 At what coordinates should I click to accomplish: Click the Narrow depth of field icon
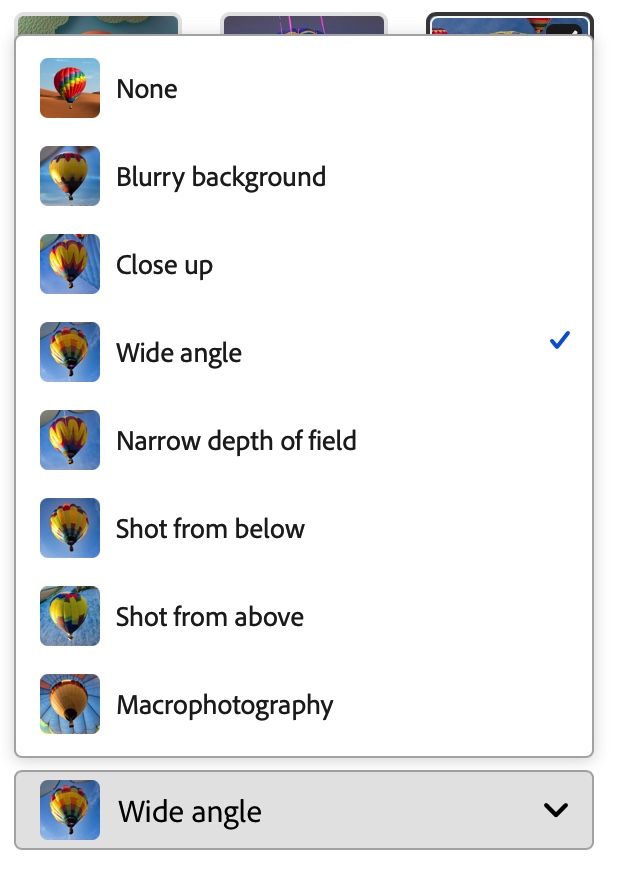tap(70, 440)
